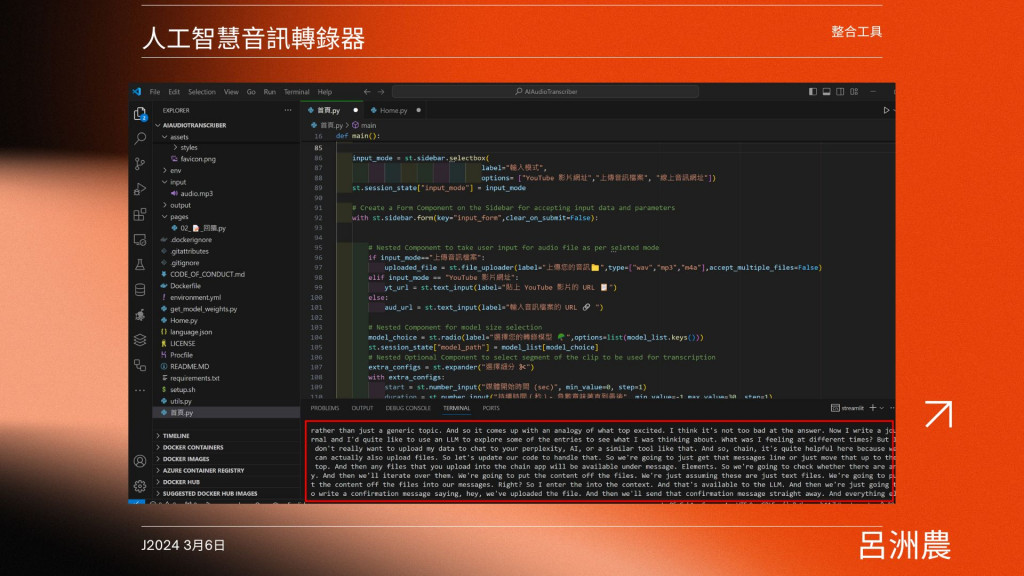Open terminal launch profile dropdown arrow
The width and height of the screenshot is (1024, 576).
(882, 408)
